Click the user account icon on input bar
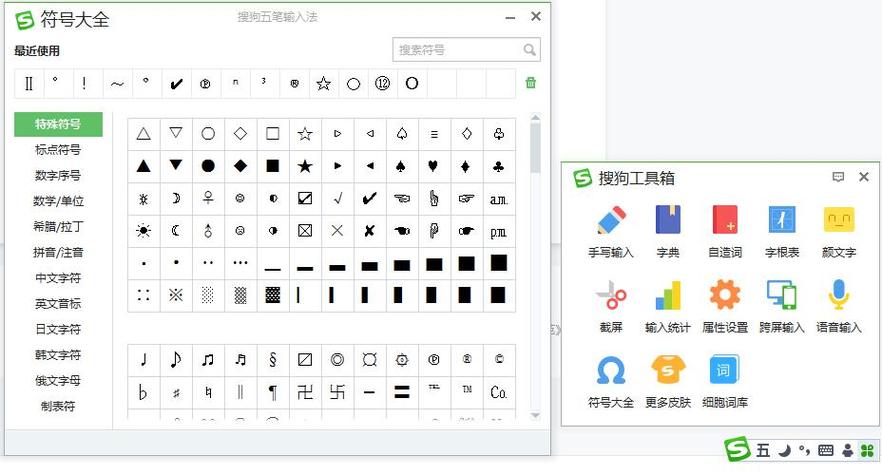Viewport: 882px width, 475px height. 848,450
